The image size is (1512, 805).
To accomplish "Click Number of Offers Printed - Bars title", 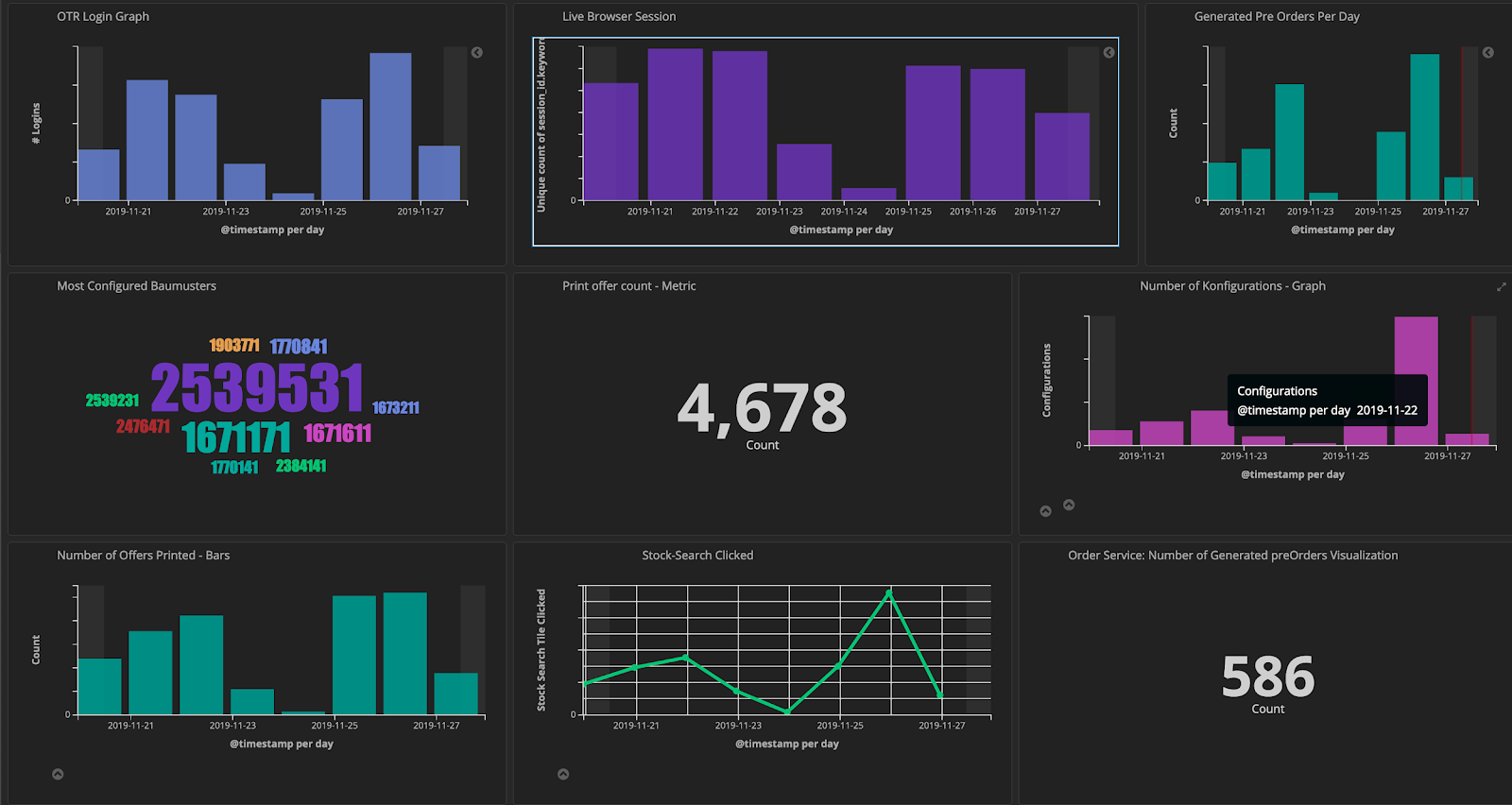I will pos(143,555).
